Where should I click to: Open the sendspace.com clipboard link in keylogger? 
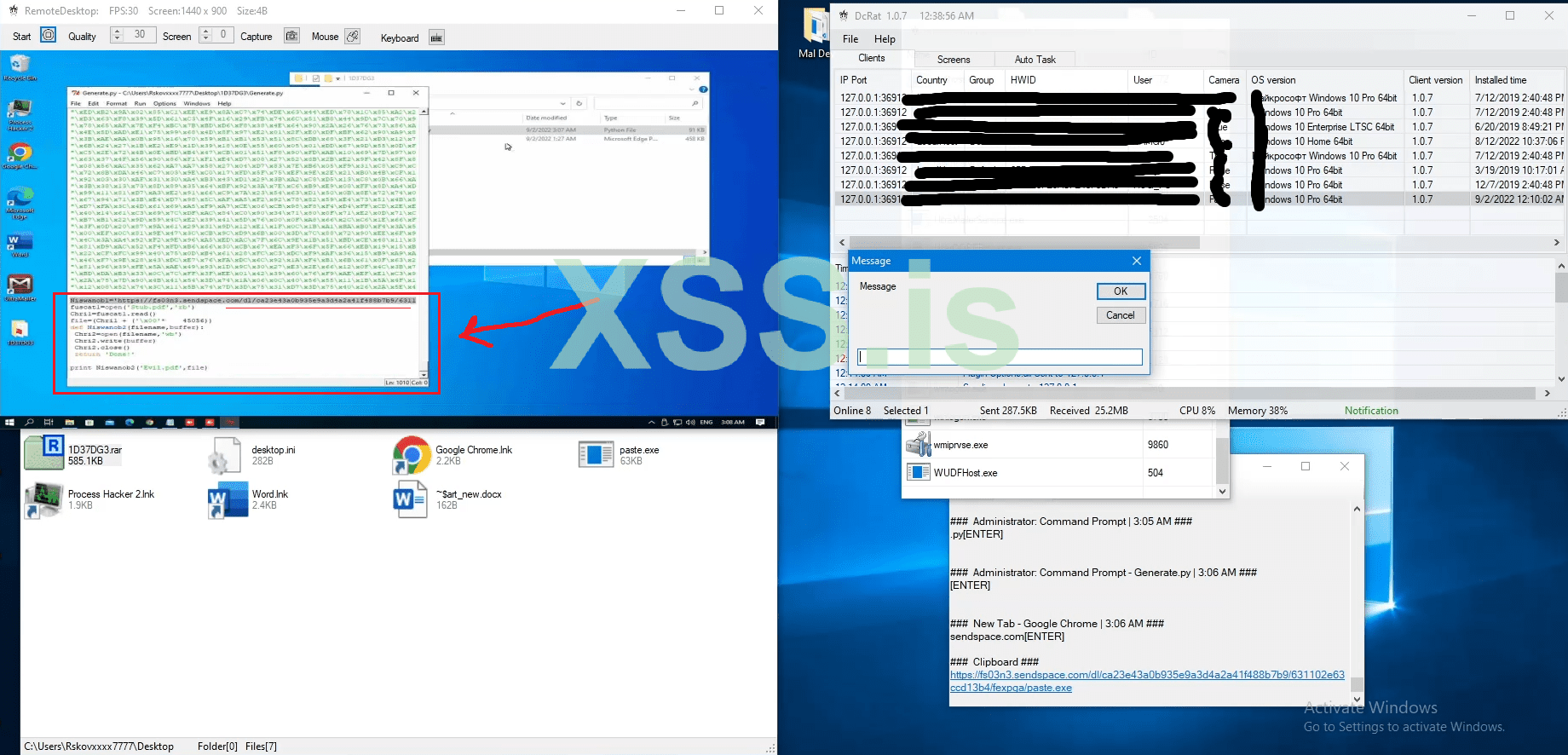coord(1147,681)
